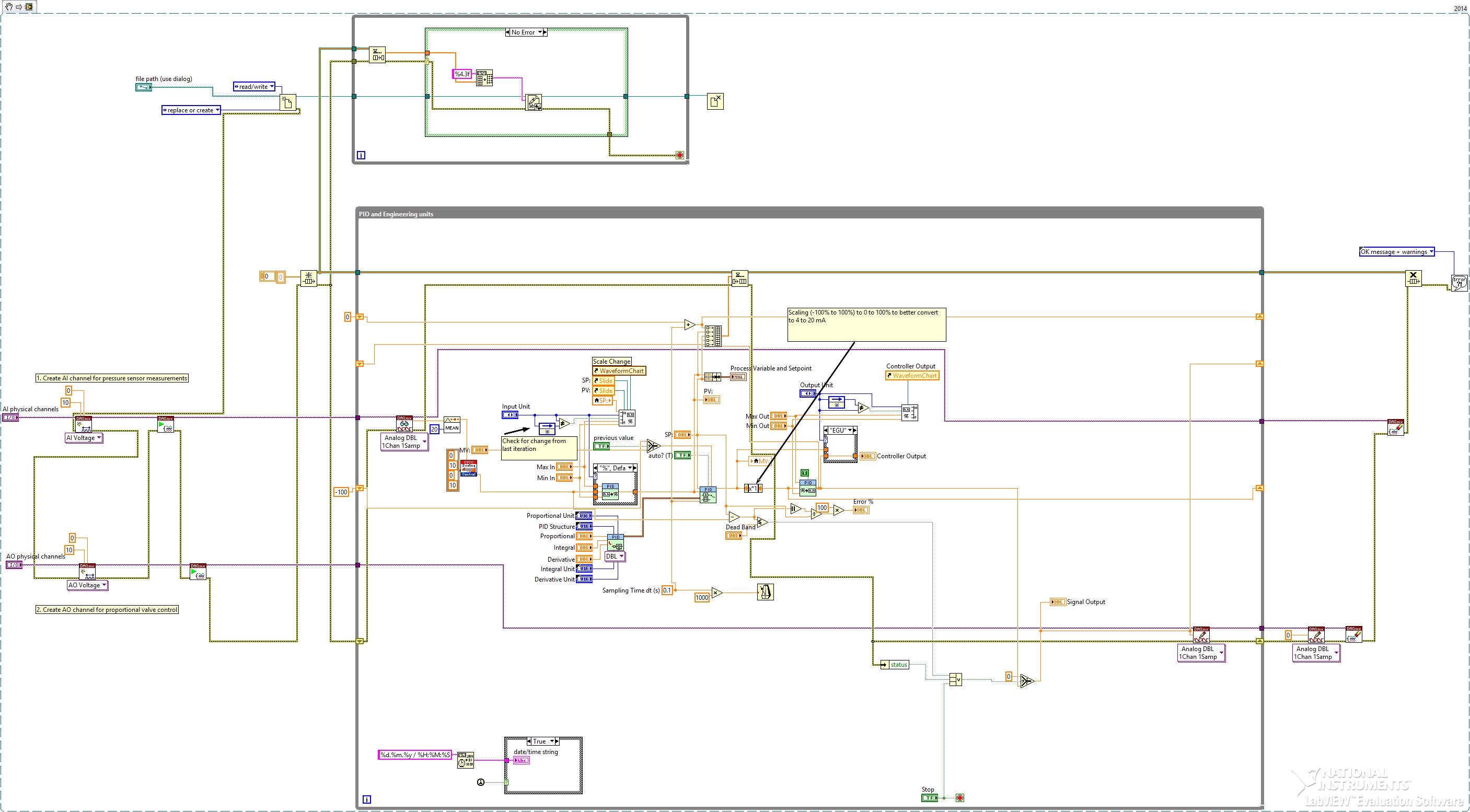Select the PID % to EGU conversion node

tap(807, 488)
